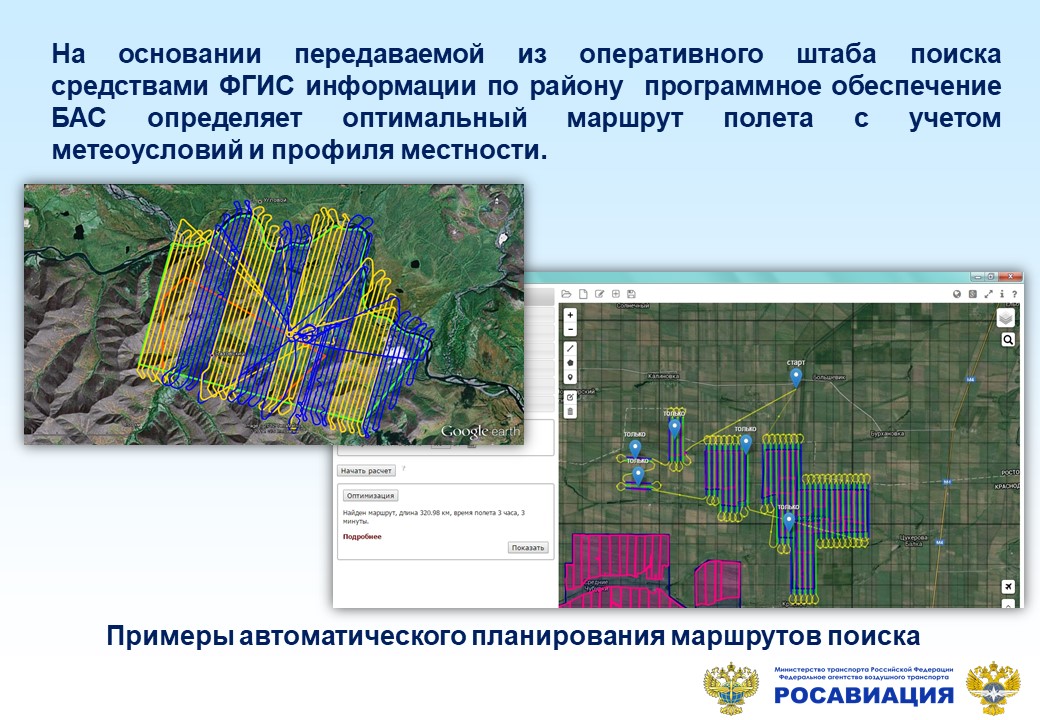Viewport: 1040px width, 720px height.
Task: Select the draw polyline tool on map
Action: [570, 348]
